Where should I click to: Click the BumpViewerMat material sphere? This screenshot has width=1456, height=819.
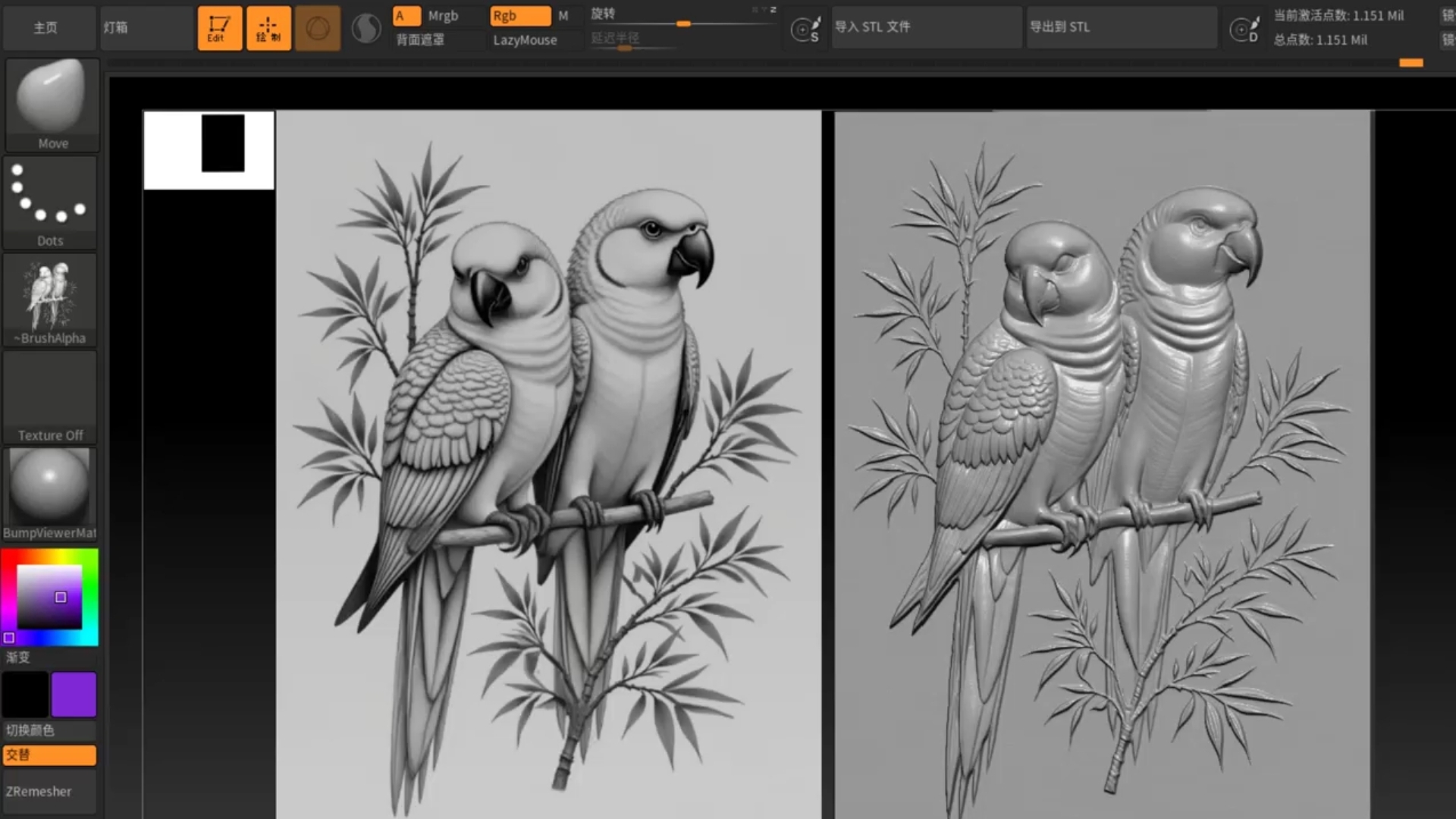pyautogui.click(x=50, y=485)
